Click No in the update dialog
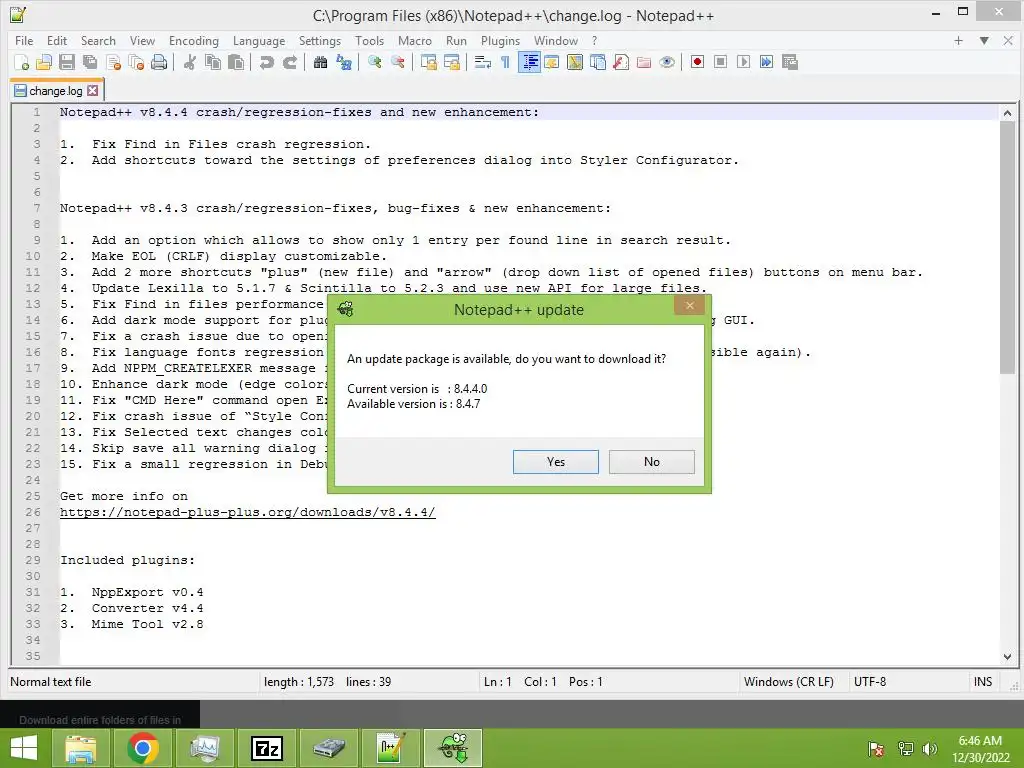This screenshot has width=1024, height=768. pos(652,462)
